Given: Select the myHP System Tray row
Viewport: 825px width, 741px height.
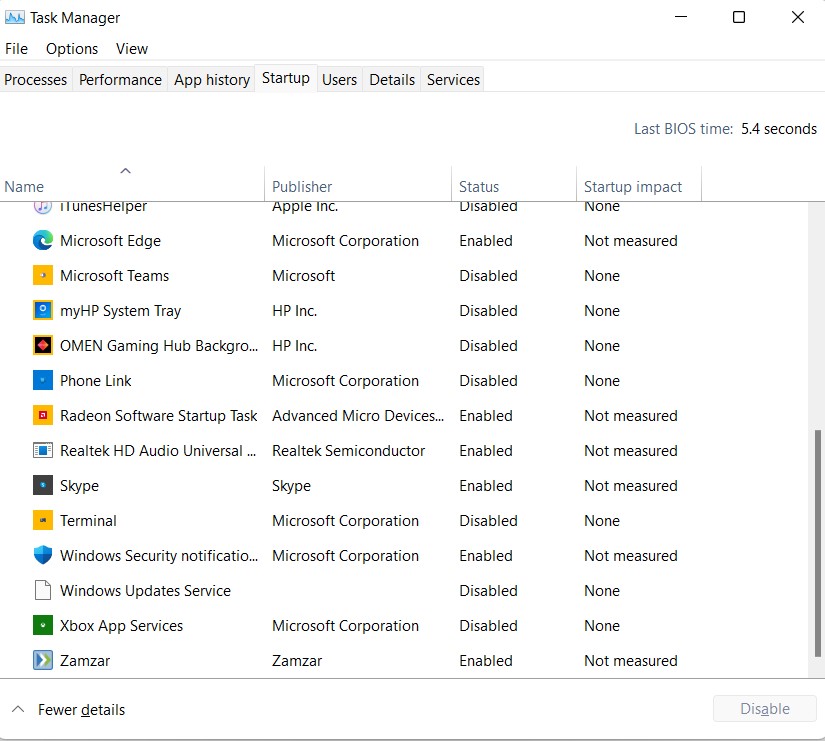Looking at the screenshot, I should click(x=120, y=310).
